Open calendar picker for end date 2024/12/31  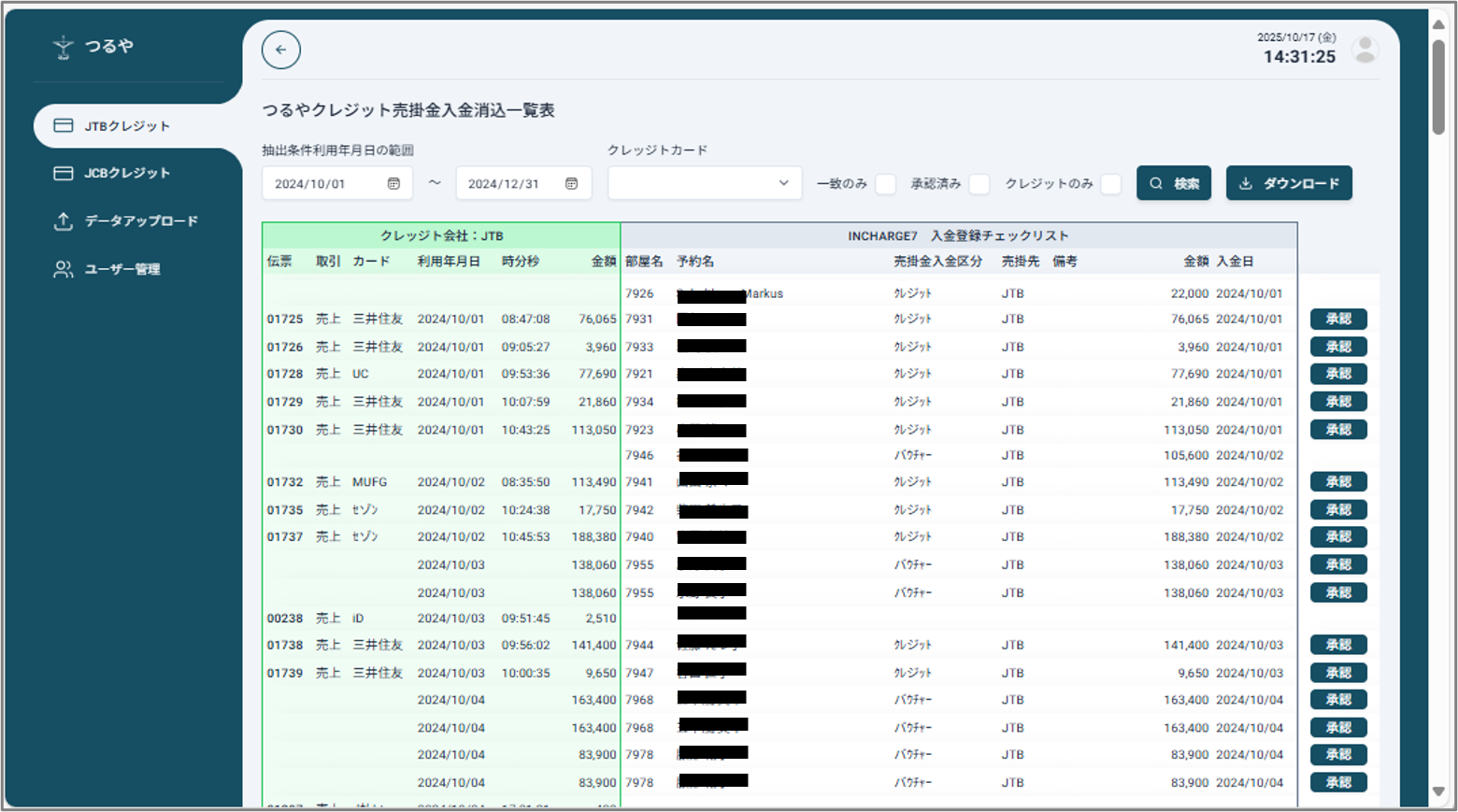pyautogui.click(x=572, y=184)
